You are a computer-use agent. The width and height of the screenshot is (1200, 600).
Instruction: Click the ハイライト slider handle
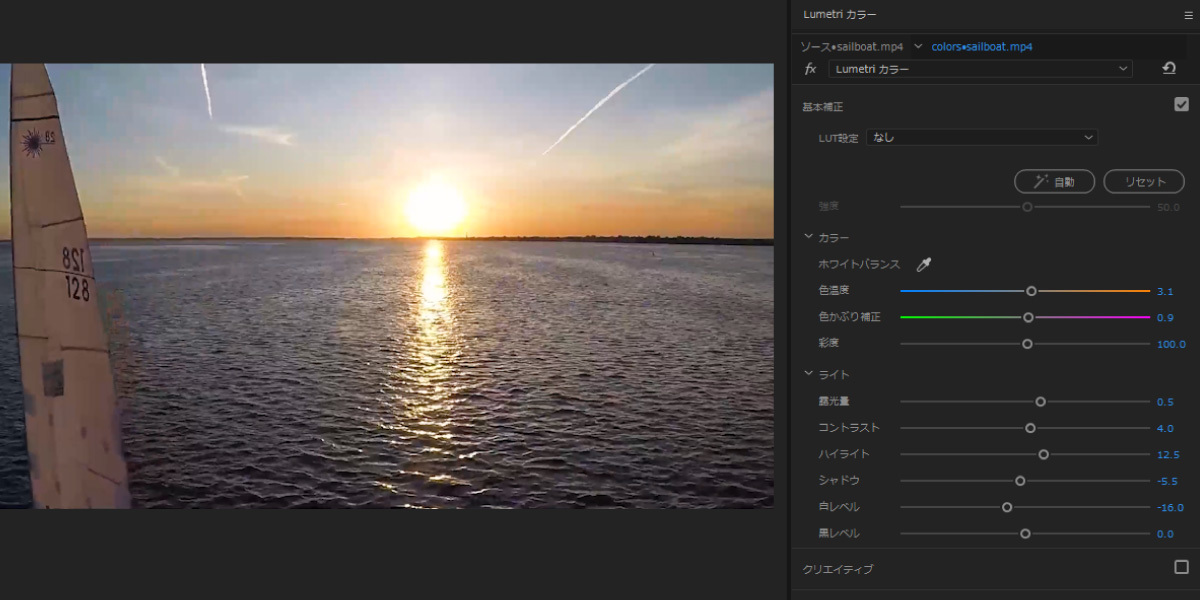tap(1043, 454)
